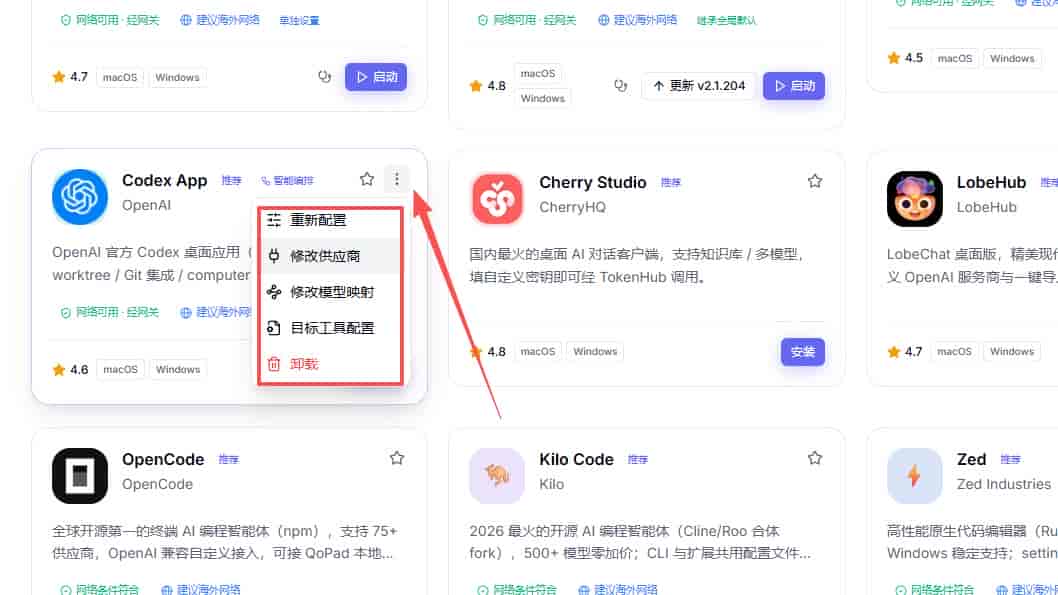1058x595 pixels.
Task: Click the OpenCode app logo
Action: [x=80, y=476]
